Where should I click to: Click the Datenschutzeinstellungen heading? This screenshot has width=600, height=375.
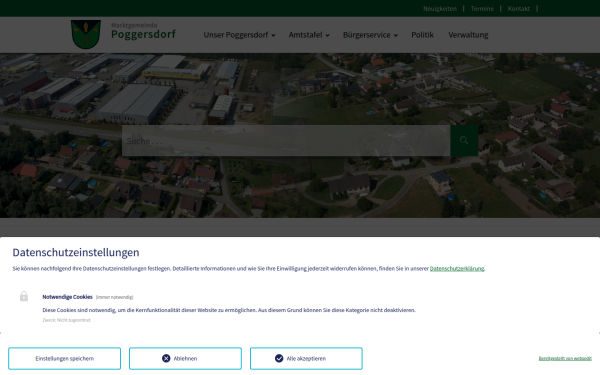(76, 253)
